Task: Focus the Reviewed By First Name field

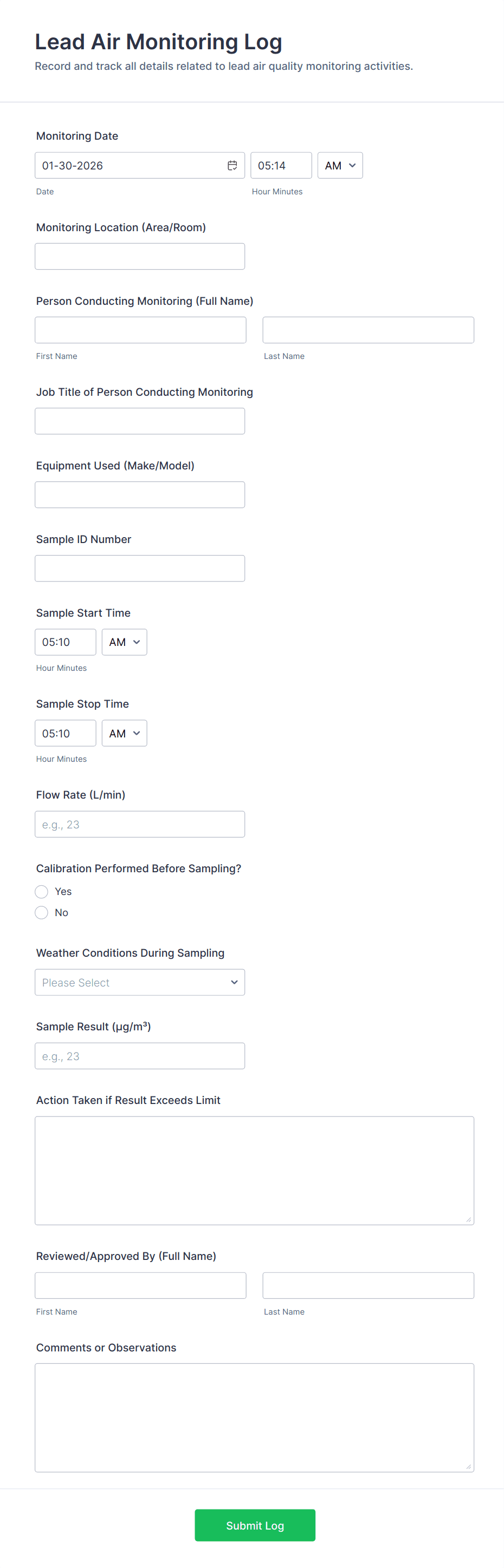Action: pos(140,1285)
